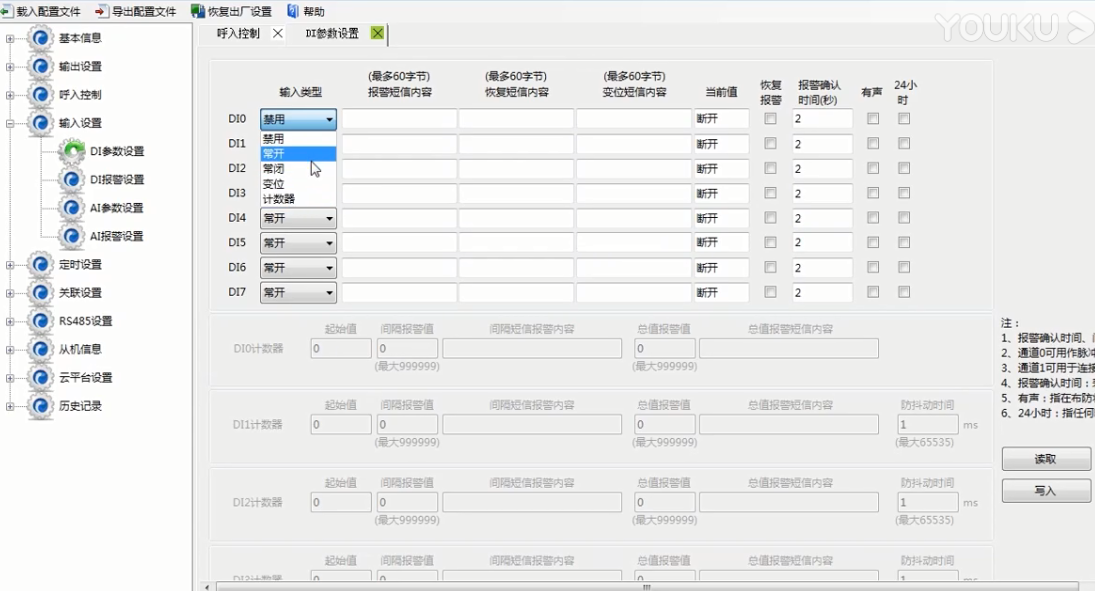
Task: Click the DI0 报警短信内容 input field
Action: [x=399, y=119]
